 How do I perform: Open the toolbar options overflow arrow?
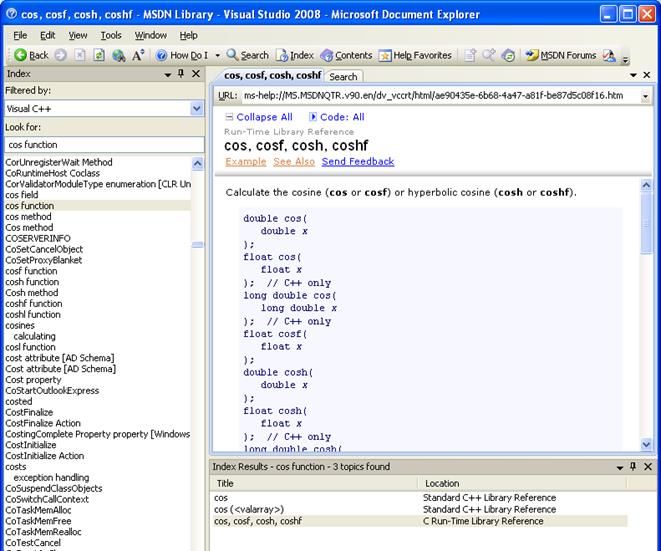[x=626, y=59]
